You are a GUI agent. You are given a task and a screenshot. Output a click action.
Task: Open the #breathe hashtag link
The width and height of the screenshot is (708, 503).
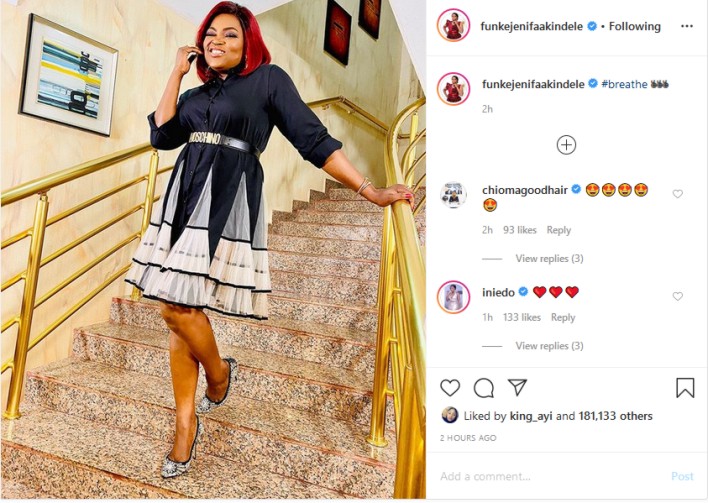pos(624,84)
